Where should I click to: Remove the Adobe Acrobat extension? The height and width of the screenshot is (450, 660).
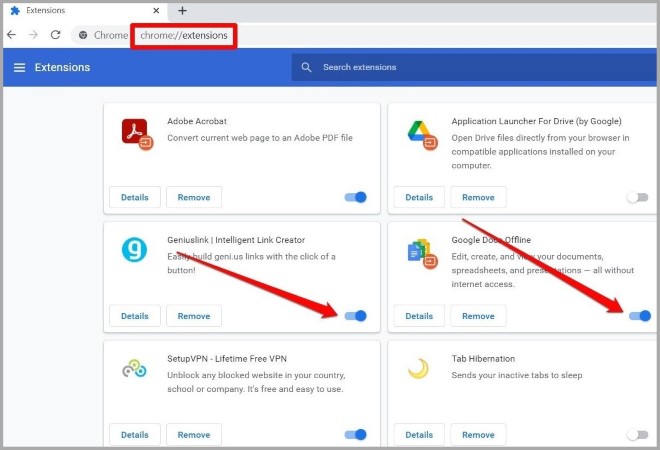coord(194,197)
